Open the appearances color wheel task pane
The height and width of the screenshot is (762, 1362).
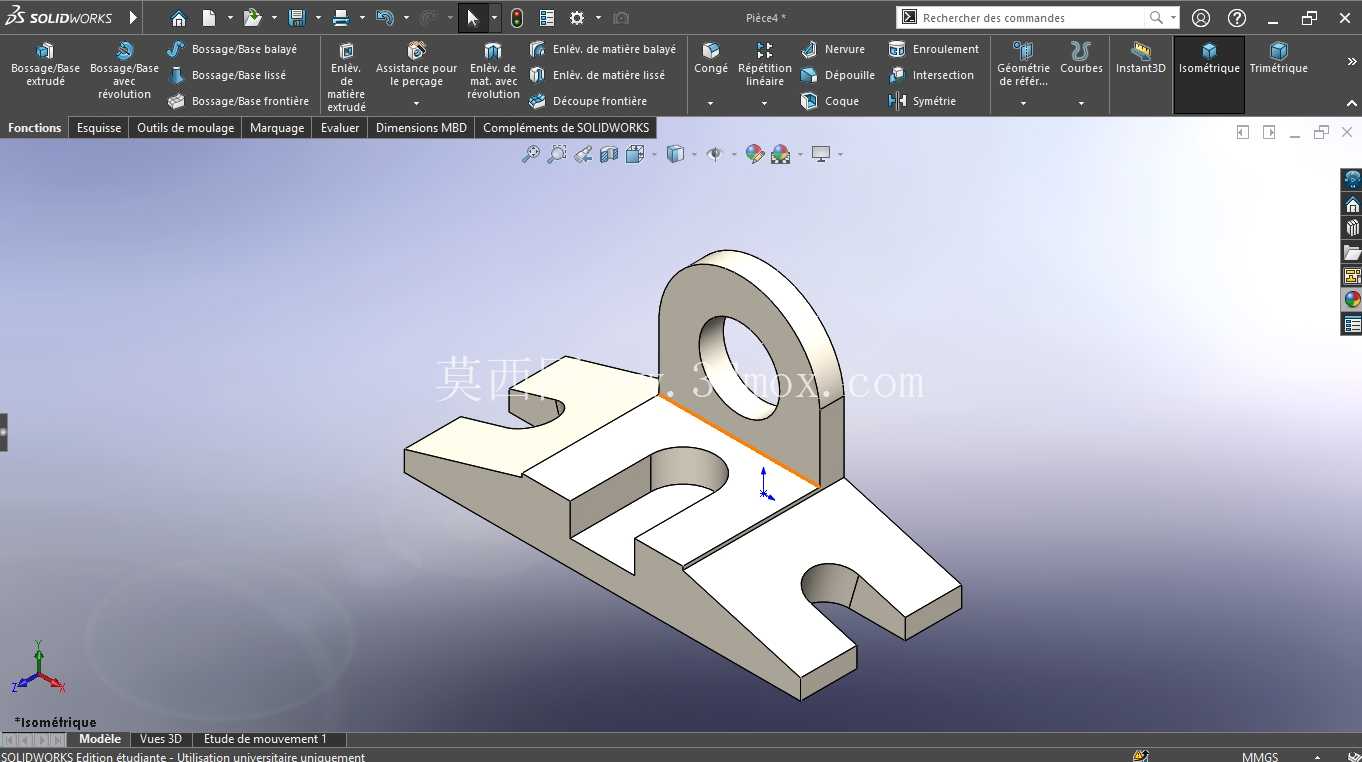[1352, 299]
